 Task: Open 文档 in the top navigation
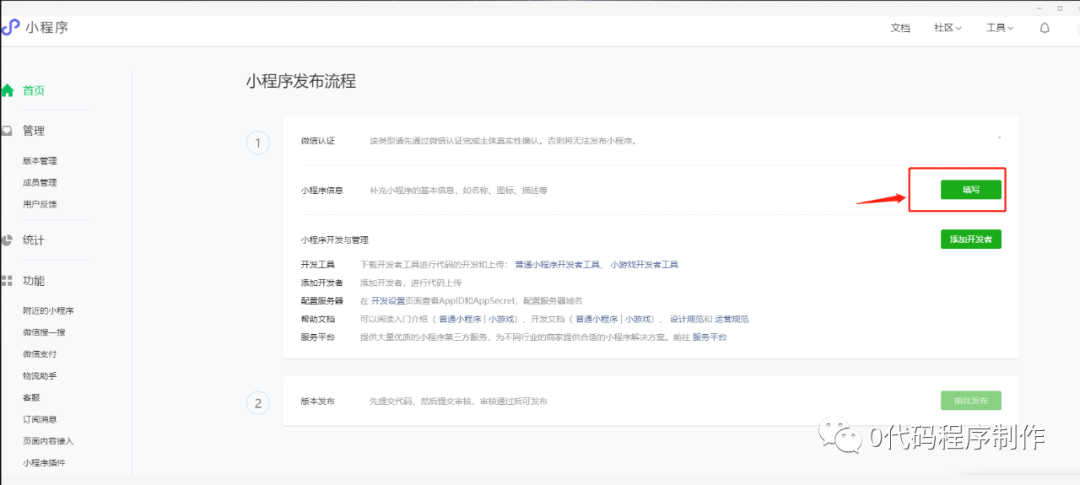tap(900, 28)
